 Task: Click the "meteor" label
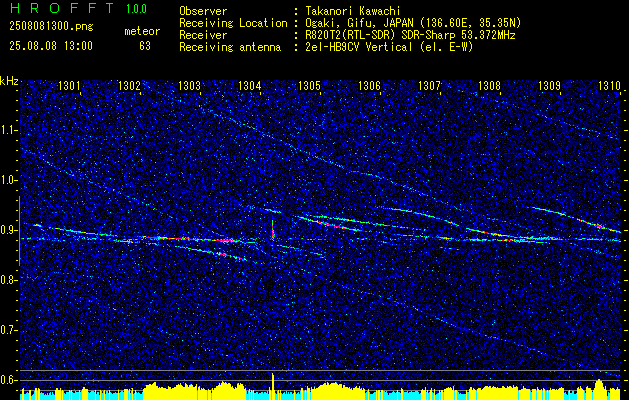pos(142,31)
